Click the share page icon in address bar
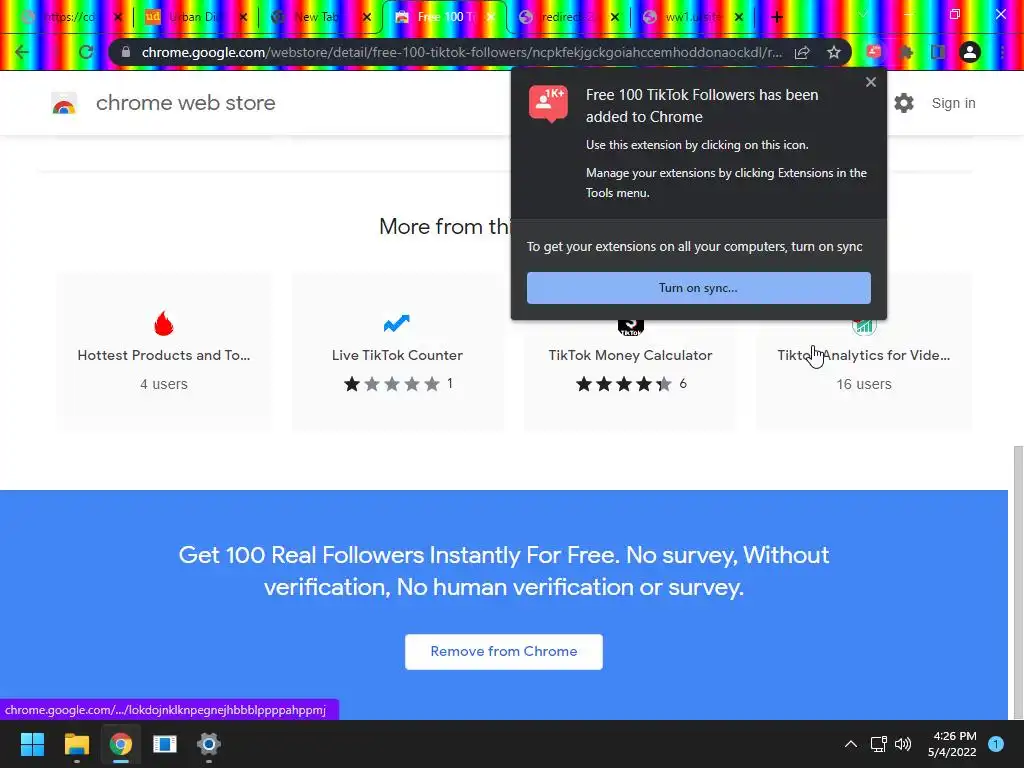Screen dimensions: 1024x768 tap(802, 52)
